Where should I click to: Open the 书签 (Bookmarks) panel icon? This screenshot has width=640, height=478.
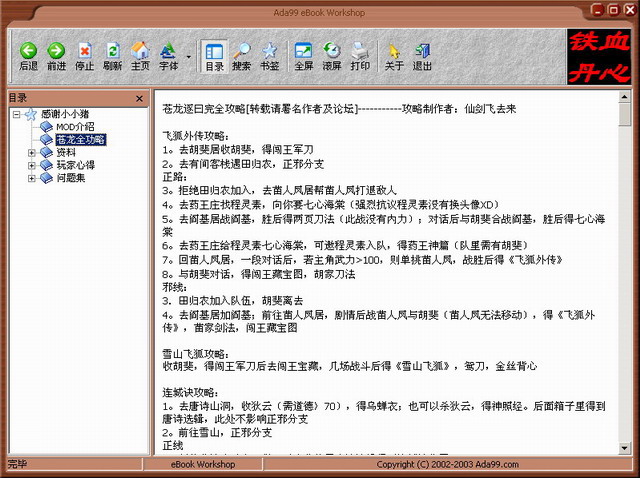coord(269,56)
